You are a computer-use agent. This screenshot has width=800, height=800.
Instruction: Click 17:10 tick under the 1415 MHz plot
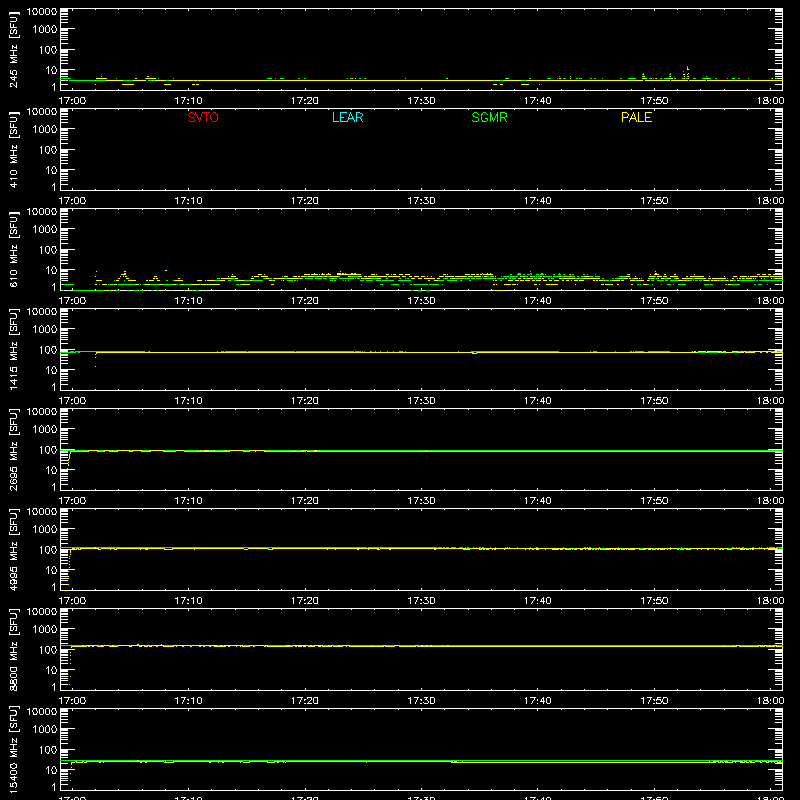click(x=188, y=401)
